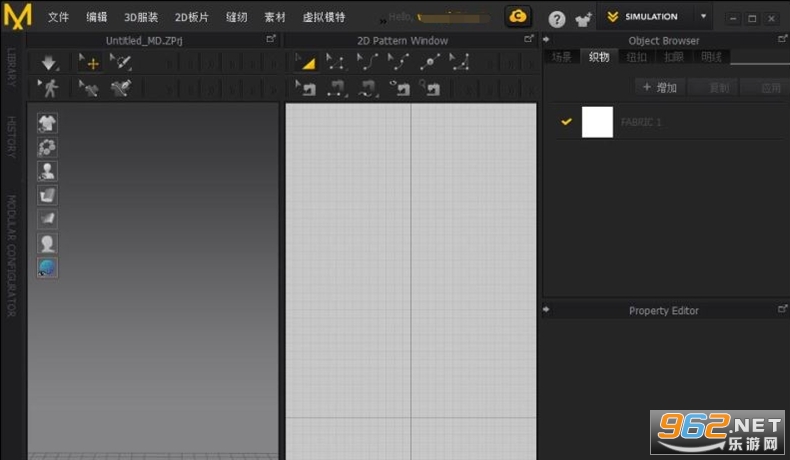
Task: Click the 复制 button in Object Browser
Action: [x=715, y=88]
